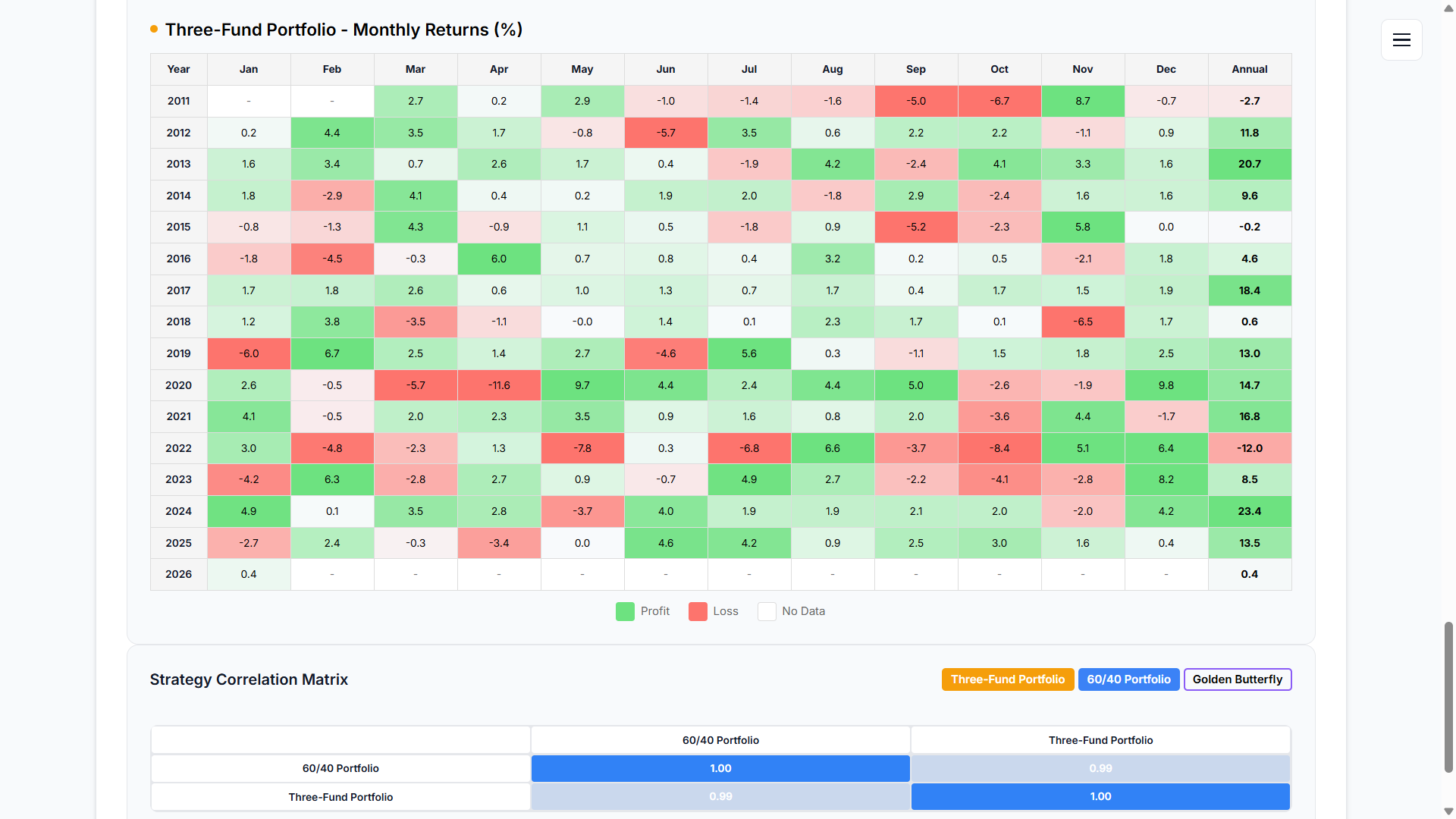This screenshot has width=1456, height=819.
Task: Click the green Profit legend swatch
Action: (625, 611)
